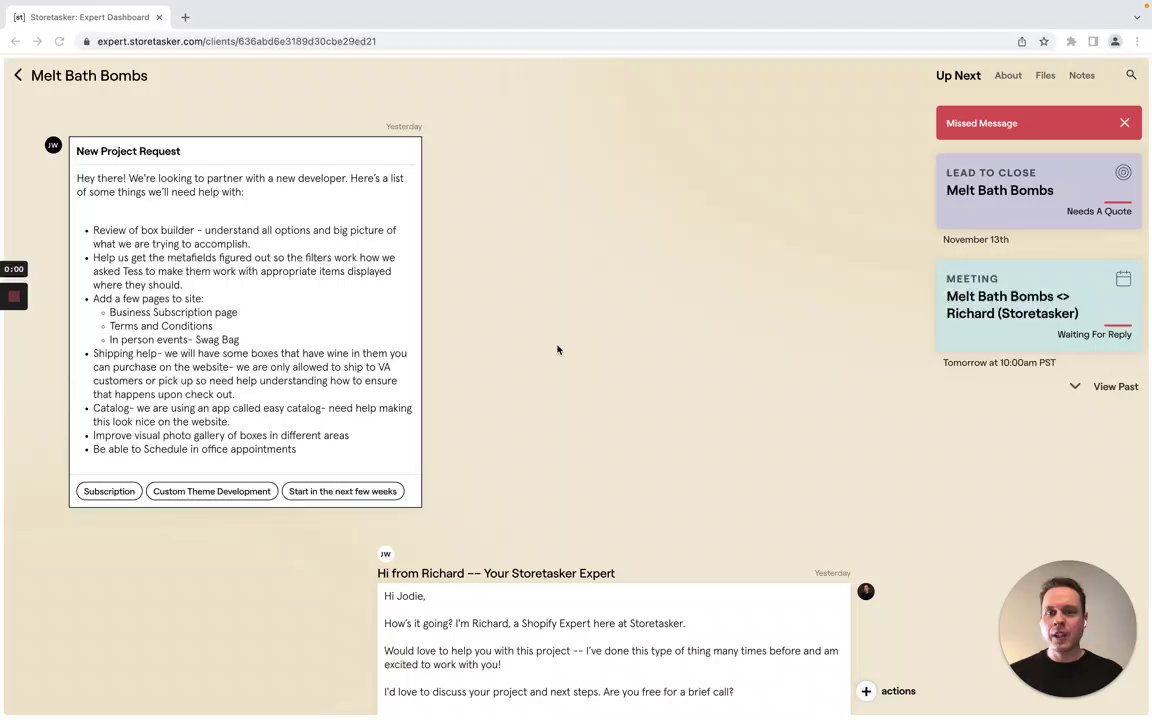The image size is (1152, 720).
Task: Click the Start in the next few weeks tag
Action: pos(342,492)
